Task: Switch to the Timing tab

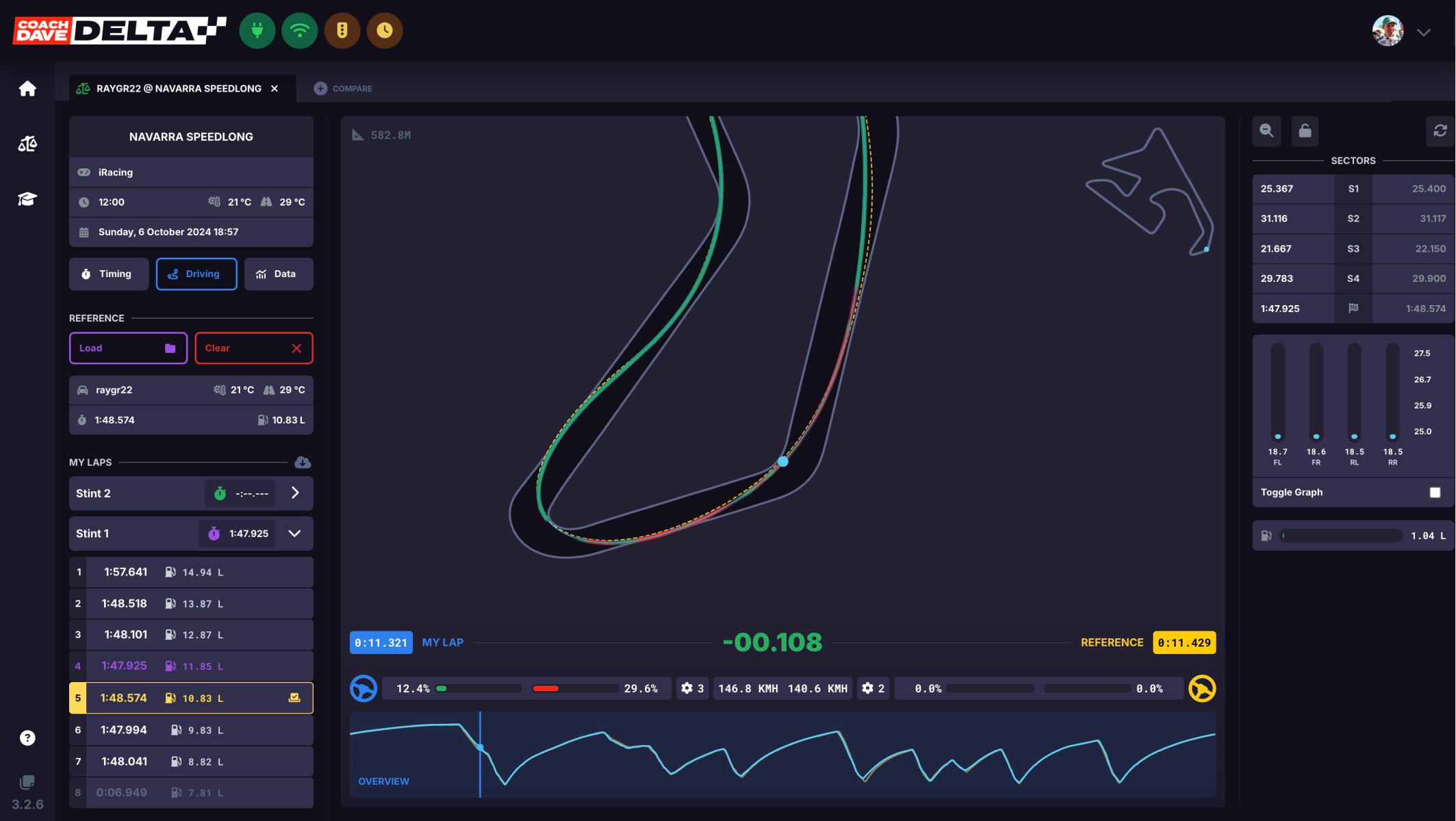Action: (x=109, y=274)
